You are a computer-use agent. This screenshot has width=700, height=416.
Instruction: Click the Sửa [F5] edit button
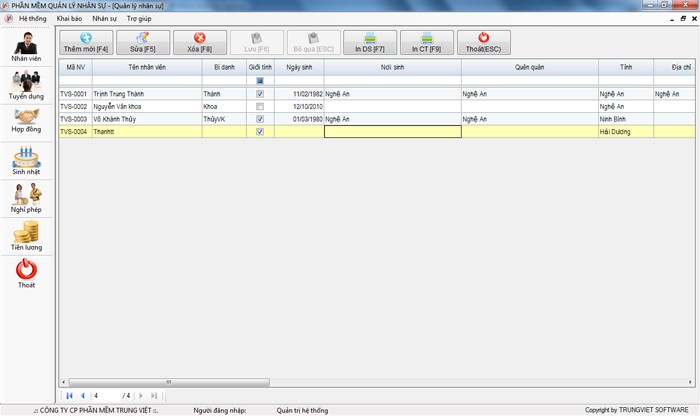click(143, 42)
